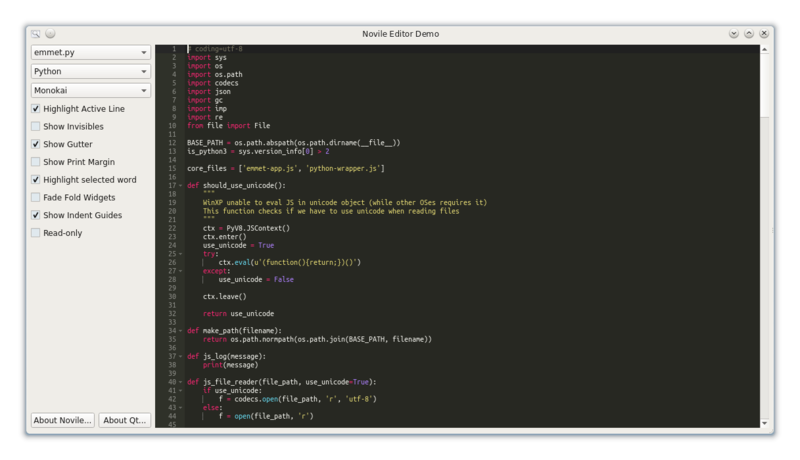Click the is_python3 assignment line
The image size is (800, 460).
pyautogui.click(x=258, y=151)
